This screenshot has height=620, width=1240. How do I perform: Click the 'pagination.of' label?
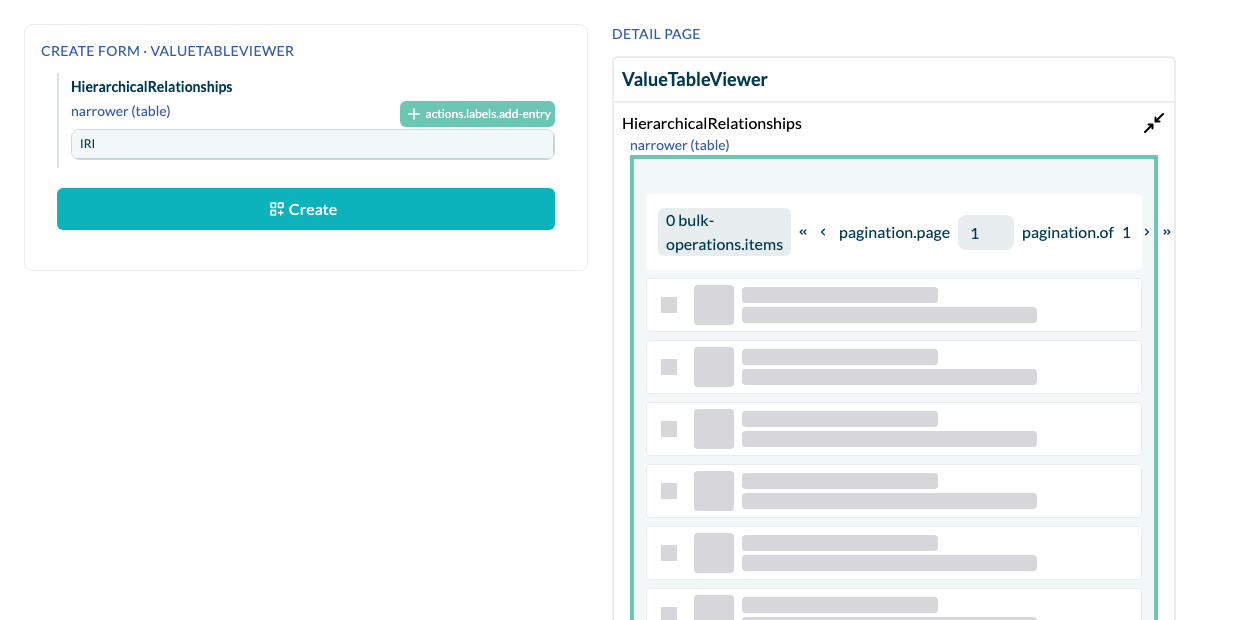pos(1067,232)
